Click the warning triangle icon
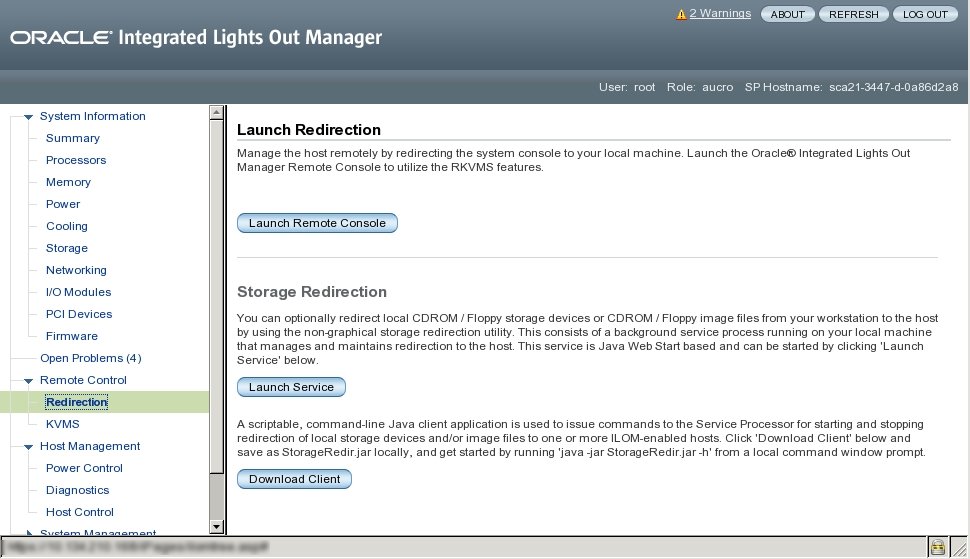The image size is (970, 559). click(681, 14)
